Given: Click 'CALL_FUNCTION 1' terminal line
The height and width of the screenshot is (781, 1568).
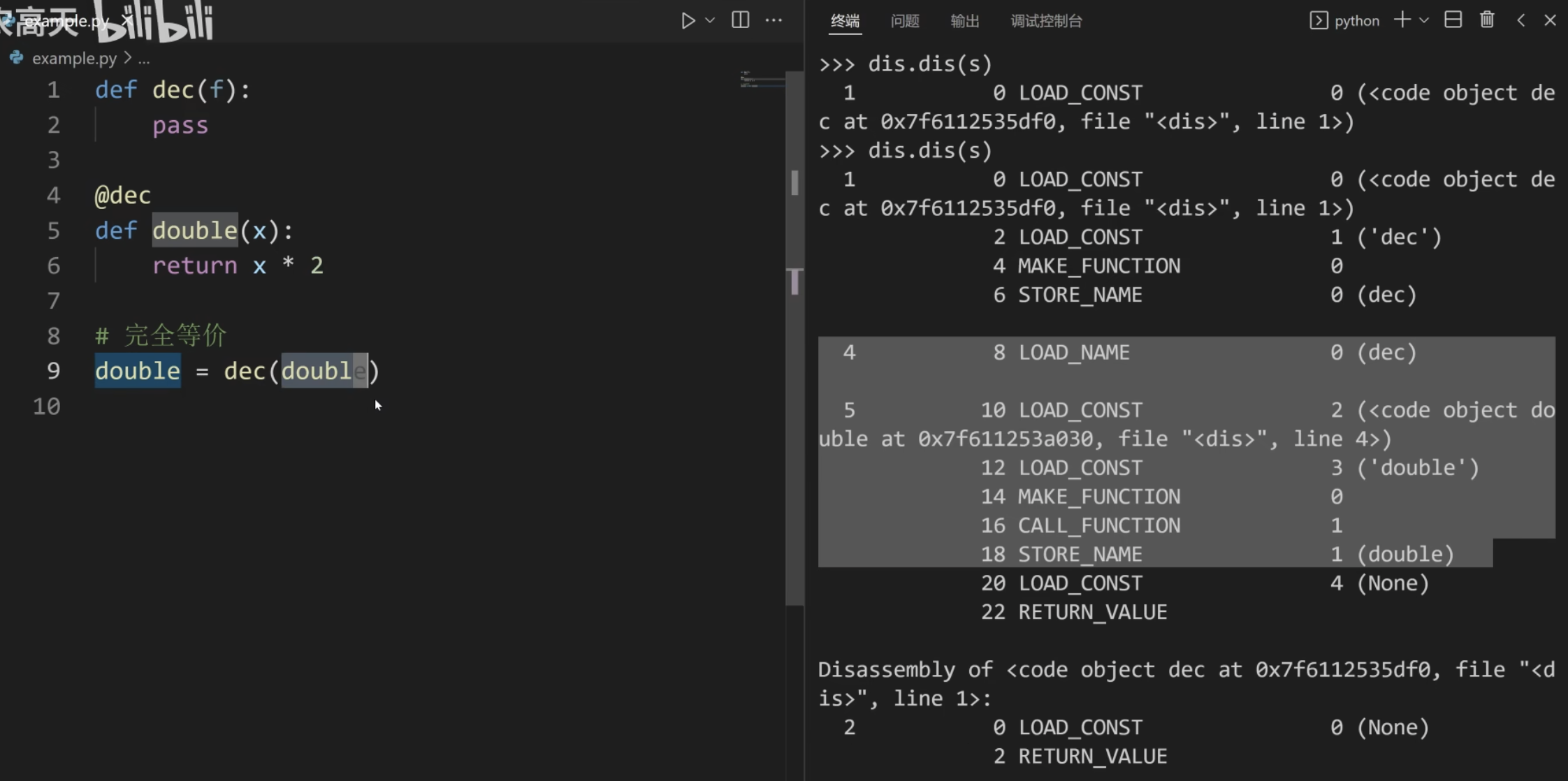Looking at the screenshot, I should [x=1162, y=525].
